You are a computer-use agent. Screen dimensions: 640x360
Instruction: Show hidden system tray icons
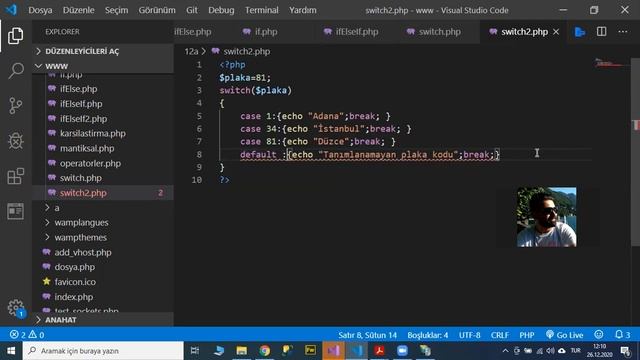tap(505, 351)
